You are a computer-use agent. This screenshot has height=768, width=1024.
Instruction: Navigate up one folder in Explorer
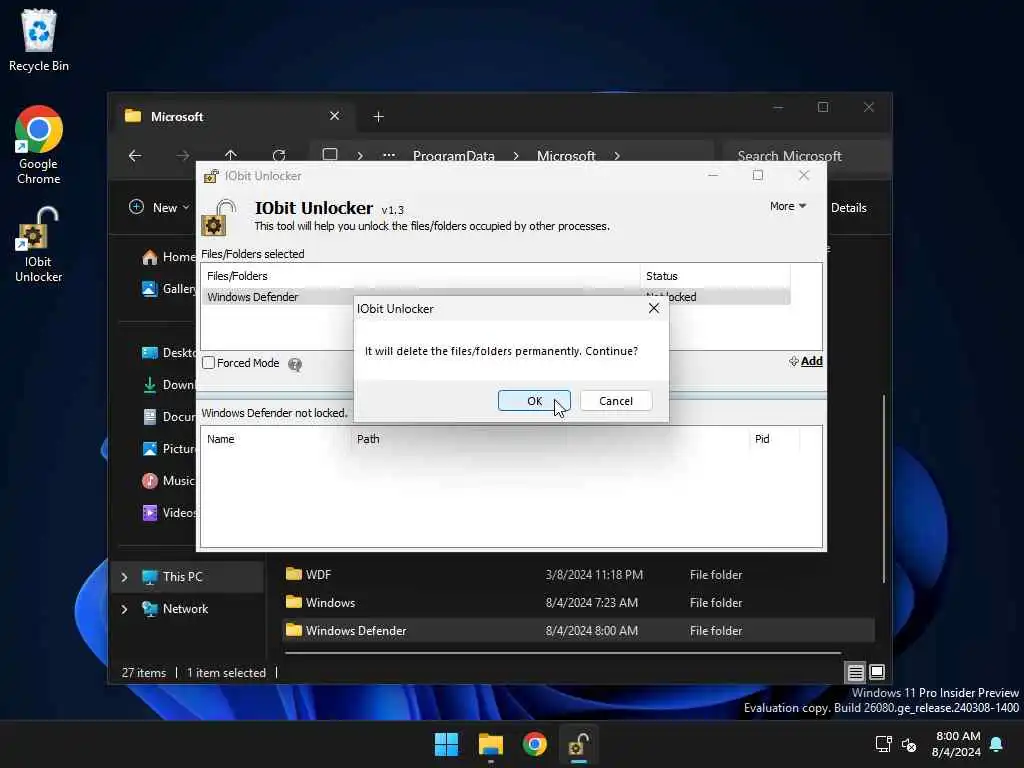(231, 155)
